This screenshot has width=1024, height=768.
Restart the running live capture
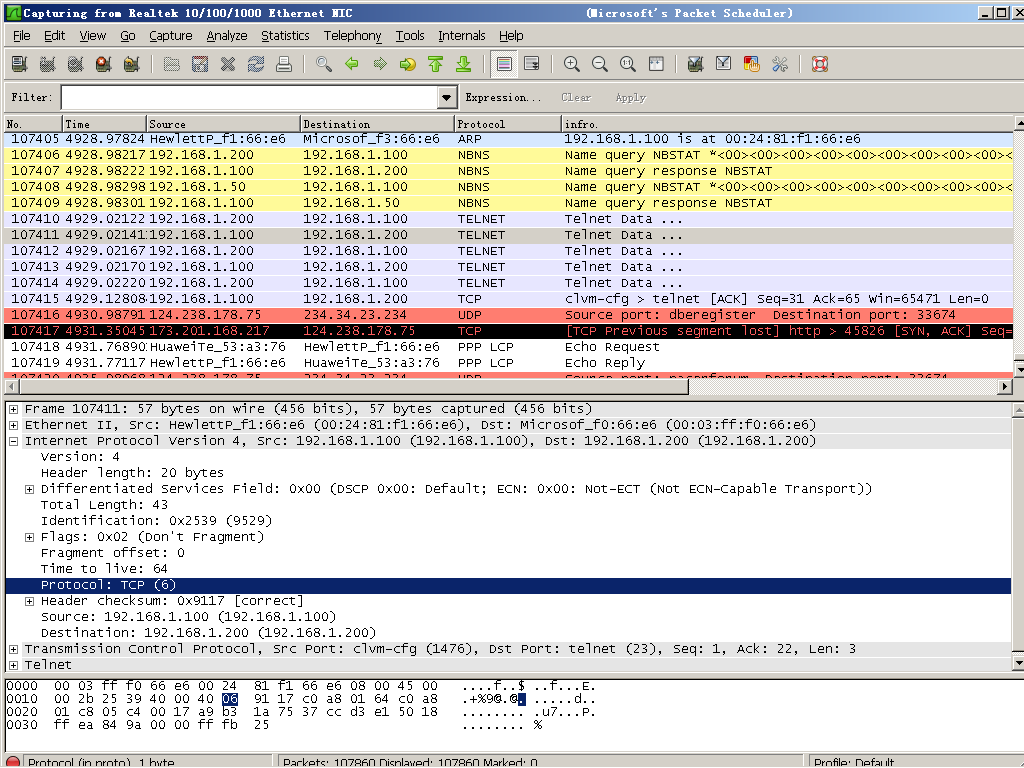131,64
